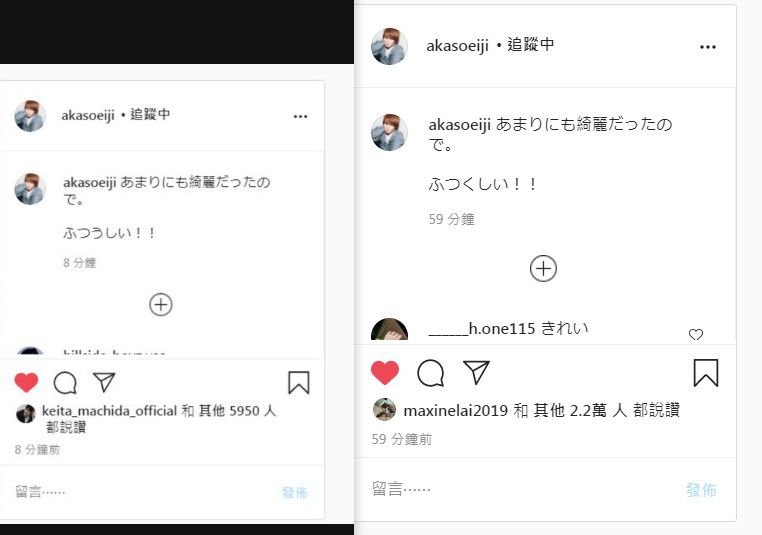Share left post with paper plane icon
The height and width of the screenshot is (535, 762).
tap(104, 382)
